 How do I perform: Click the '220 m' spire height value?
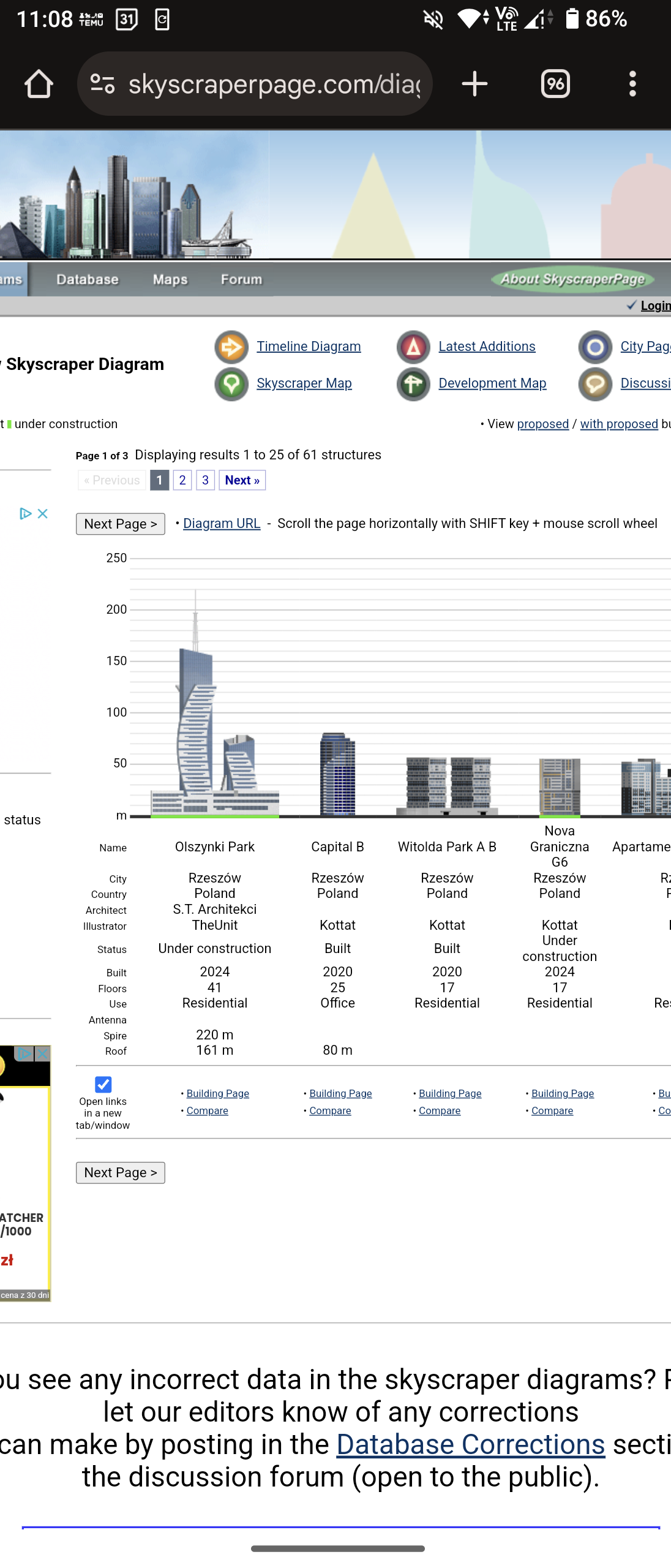point(215,1035)
